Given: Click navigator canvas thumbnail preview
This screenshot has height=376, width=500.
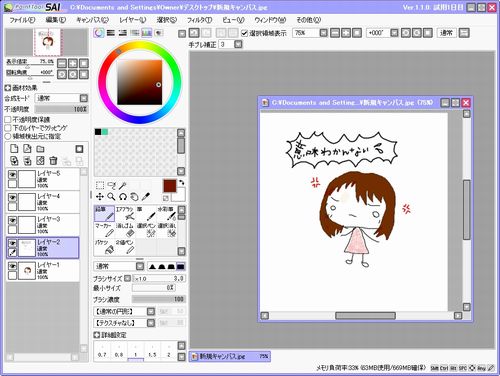Looking at the screenshot, I should tap(47, 42).
